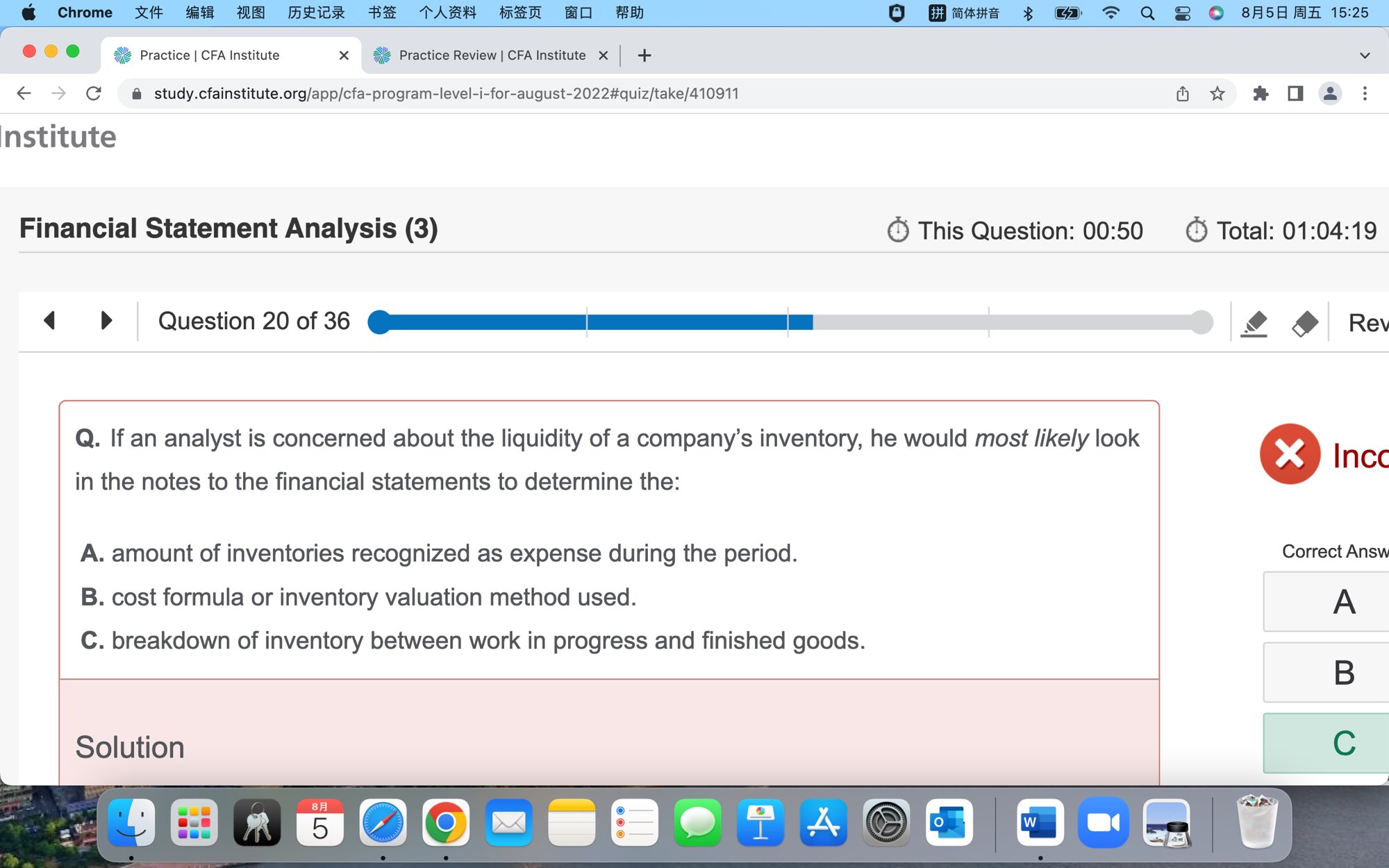Open Chrome extensions puzzle icon
The height and width of the screenshot is (868, 1389).
(1261, 94)
